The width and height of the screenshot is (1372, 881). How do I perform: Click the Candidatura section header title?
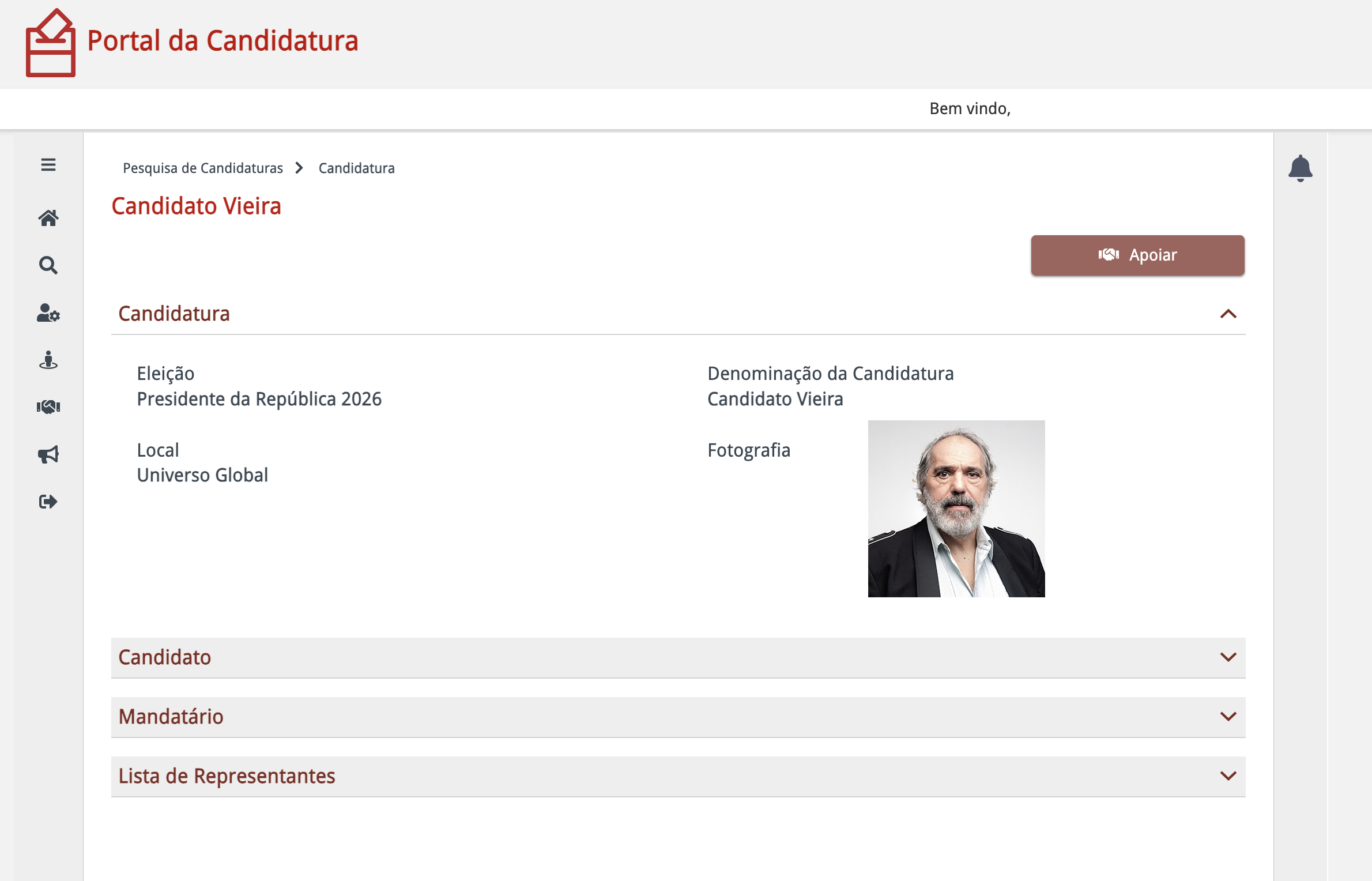(174, 314)
